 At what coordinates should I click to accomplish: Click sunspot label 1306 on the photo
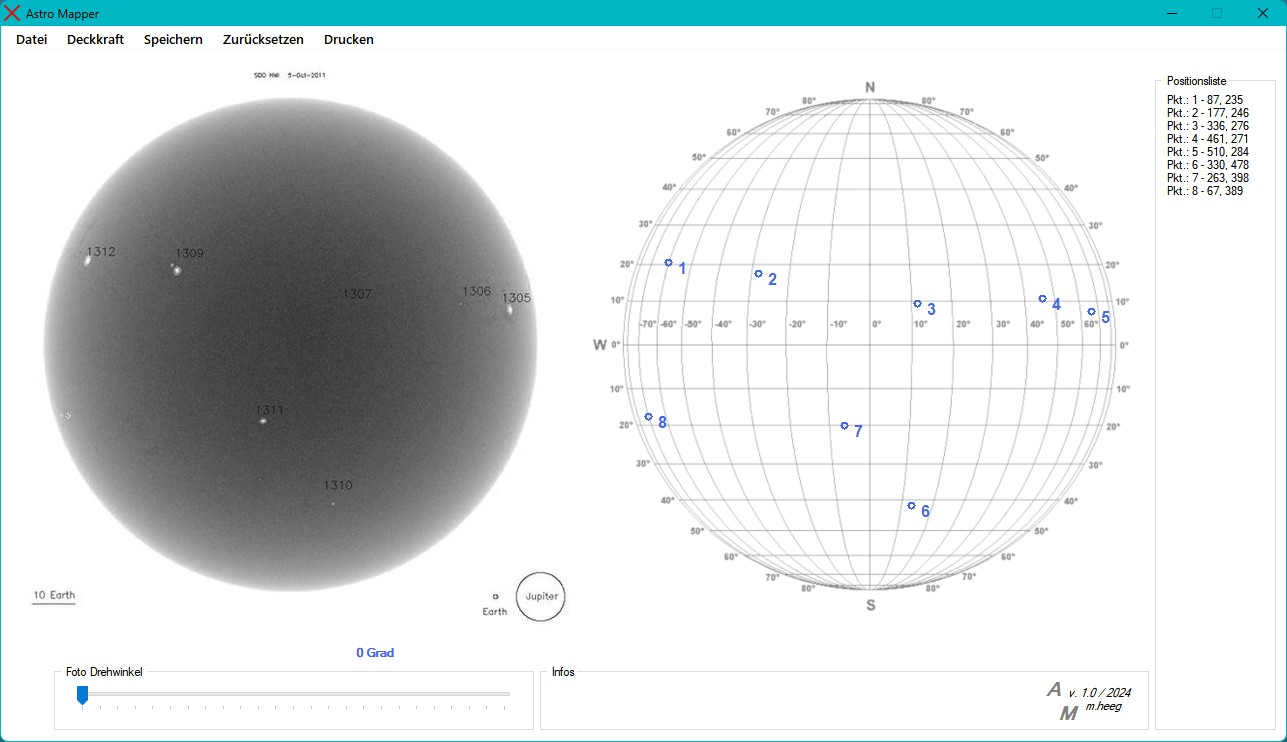pyautogui.click(x=476, y=291)
